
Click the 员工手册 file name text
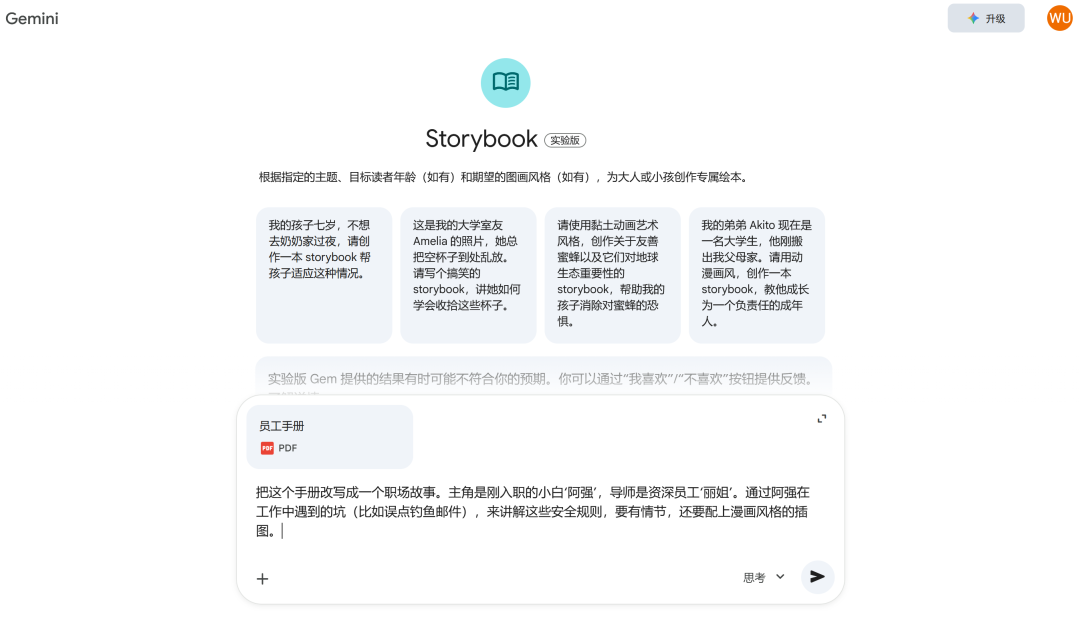(x=281, y=426)
